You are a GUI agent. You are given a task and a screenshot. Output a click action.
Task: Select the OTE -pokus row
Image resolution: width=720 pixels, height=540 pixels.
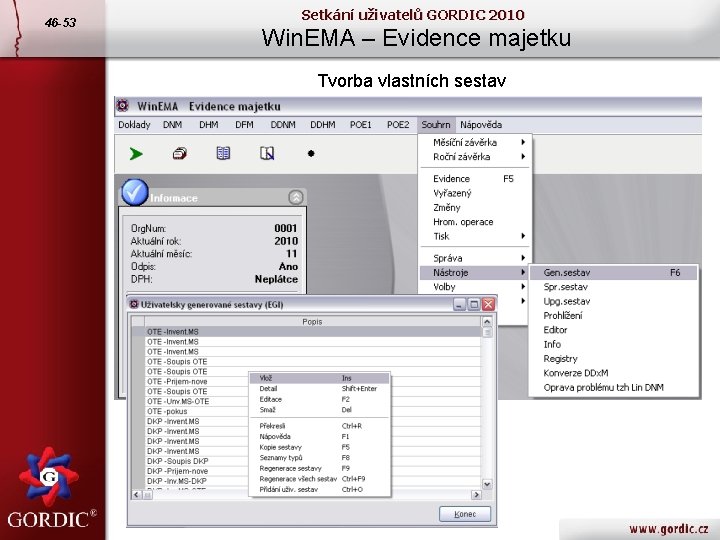coord(197,411)
